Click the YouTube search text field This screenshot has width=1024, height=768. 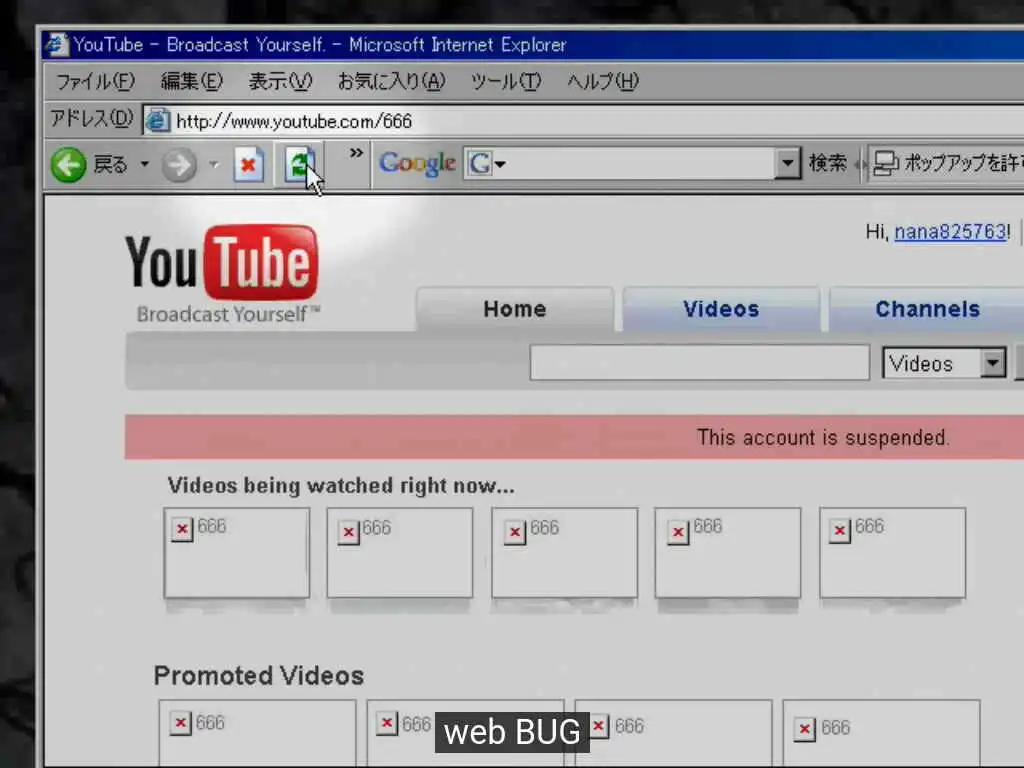click(699, 362)
